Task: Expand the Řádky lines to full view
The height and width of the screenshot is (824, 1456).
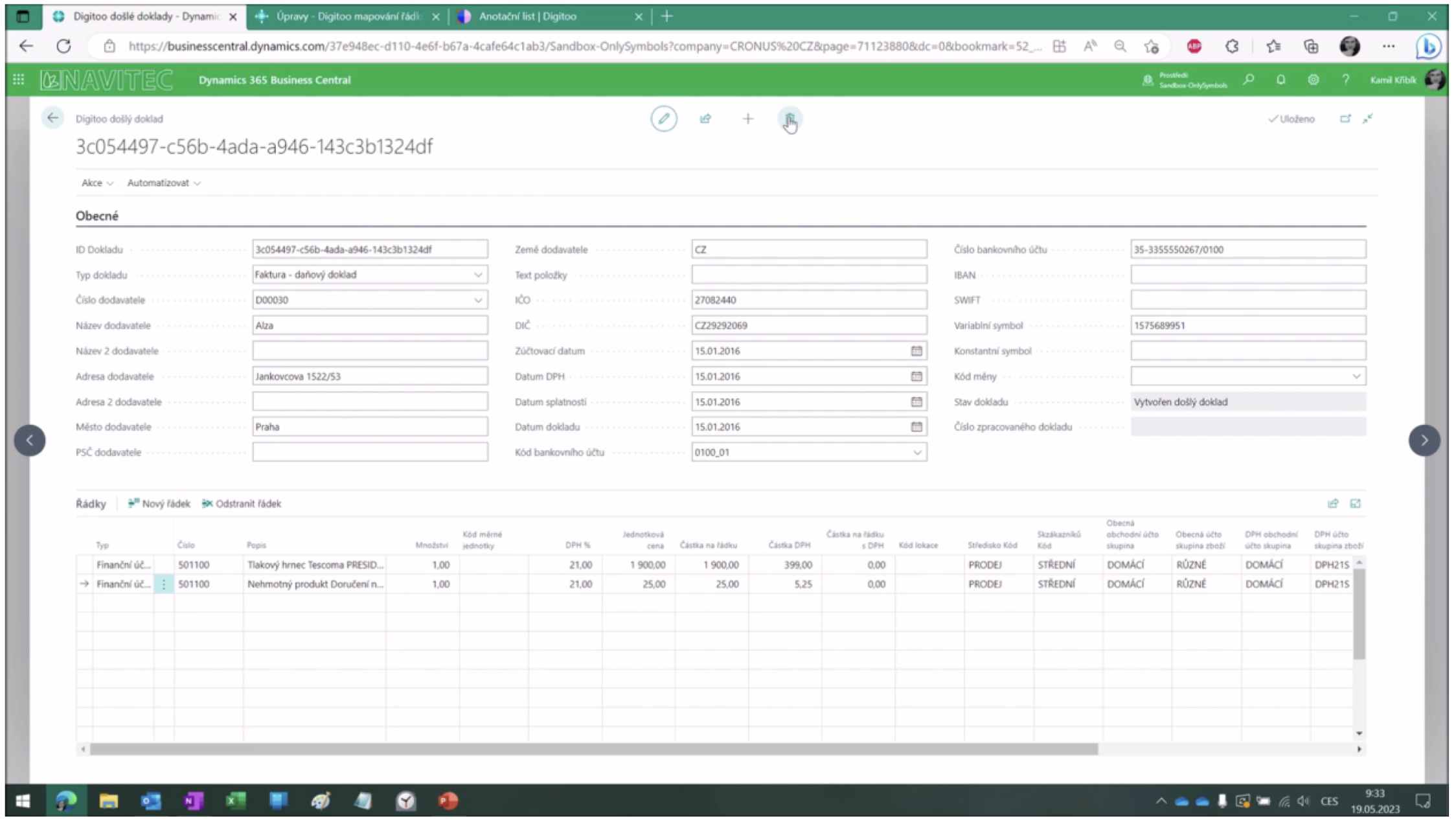Action: 1355,503
